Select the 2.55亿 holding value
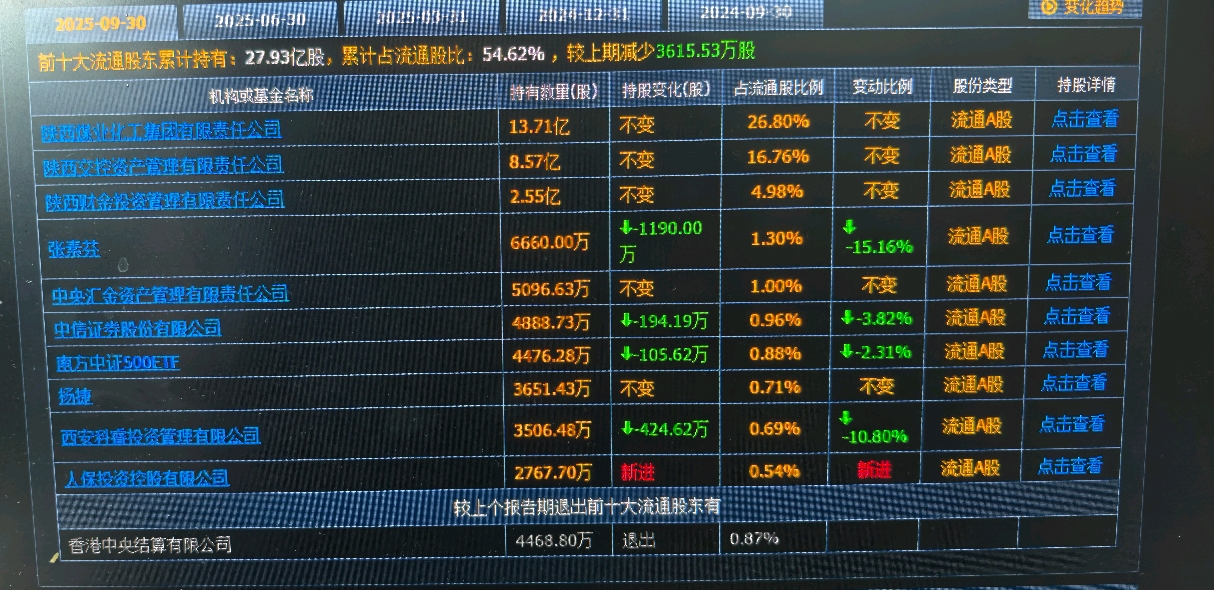Image resolution: width=1214 pixels, height=590 pixels. click(x=535, y=197)
